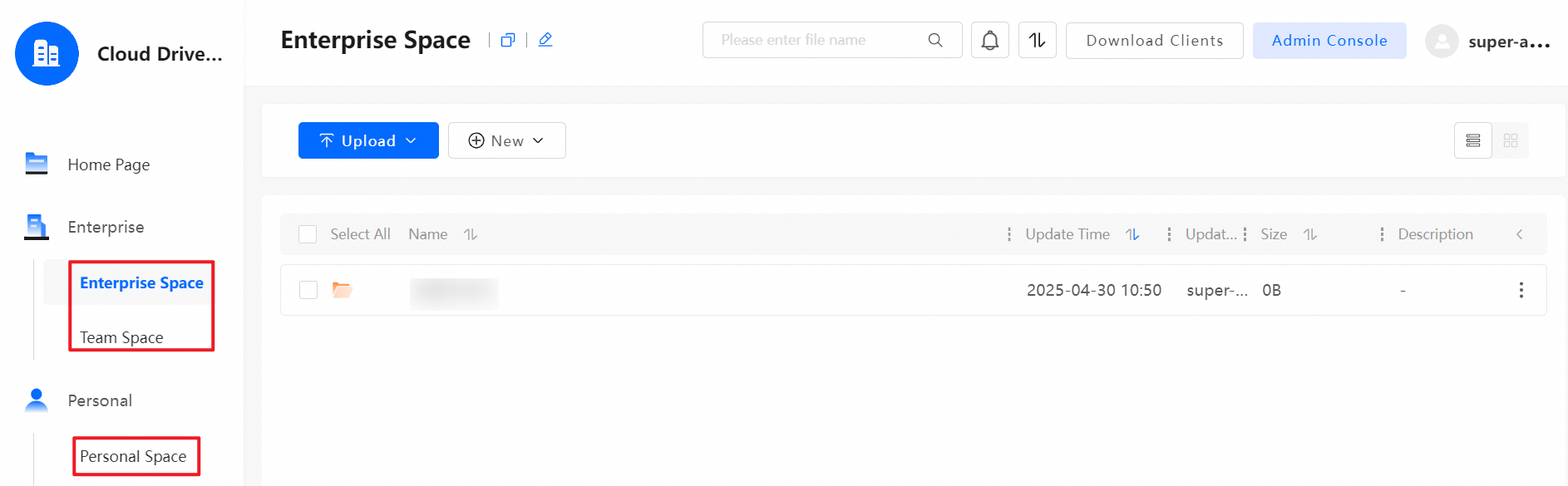Tick the checkbox for the folder row

coord(308,290)
